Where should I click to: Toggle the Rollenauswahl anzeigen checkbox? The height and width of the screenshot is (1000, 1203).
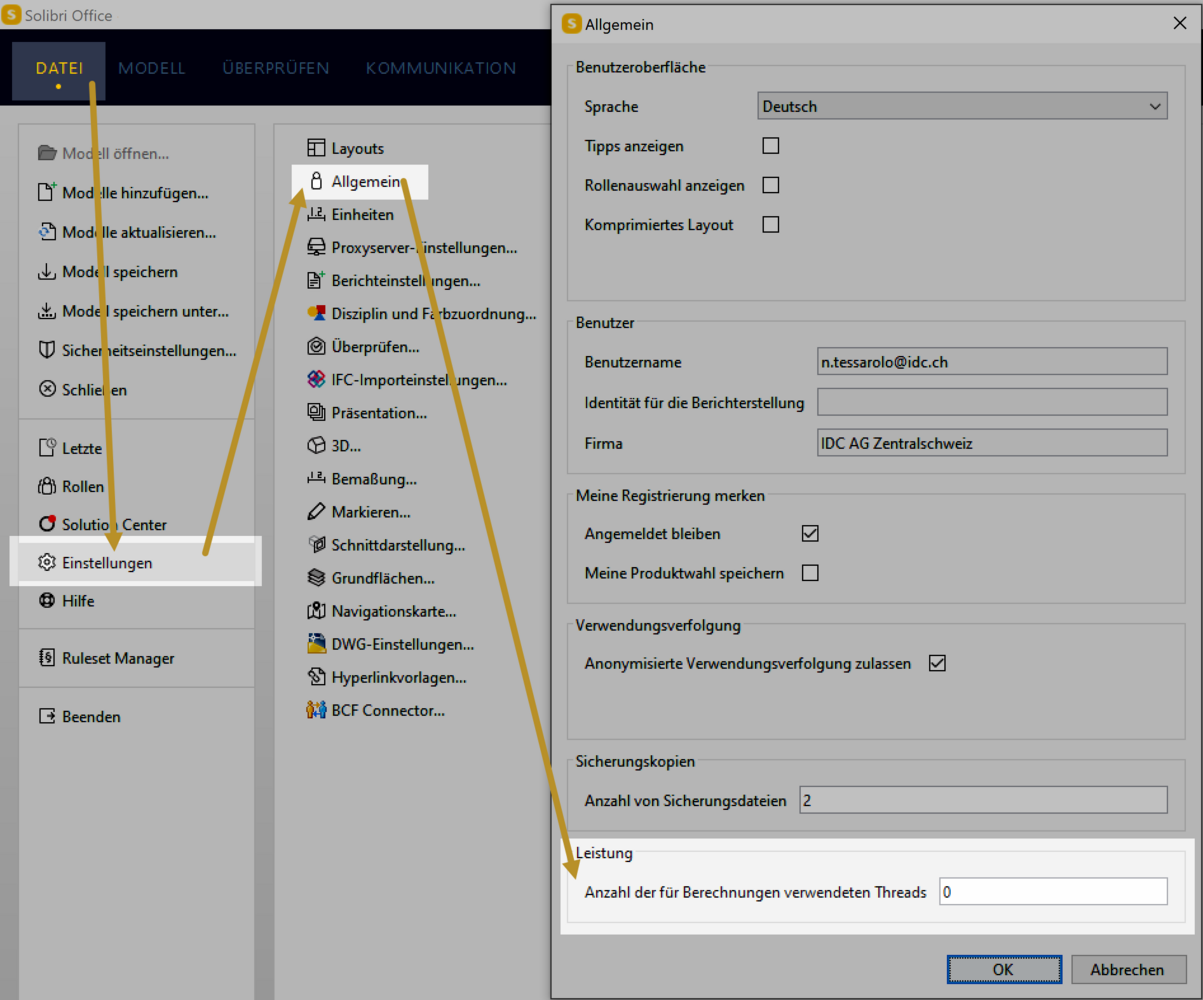[770, 185]
